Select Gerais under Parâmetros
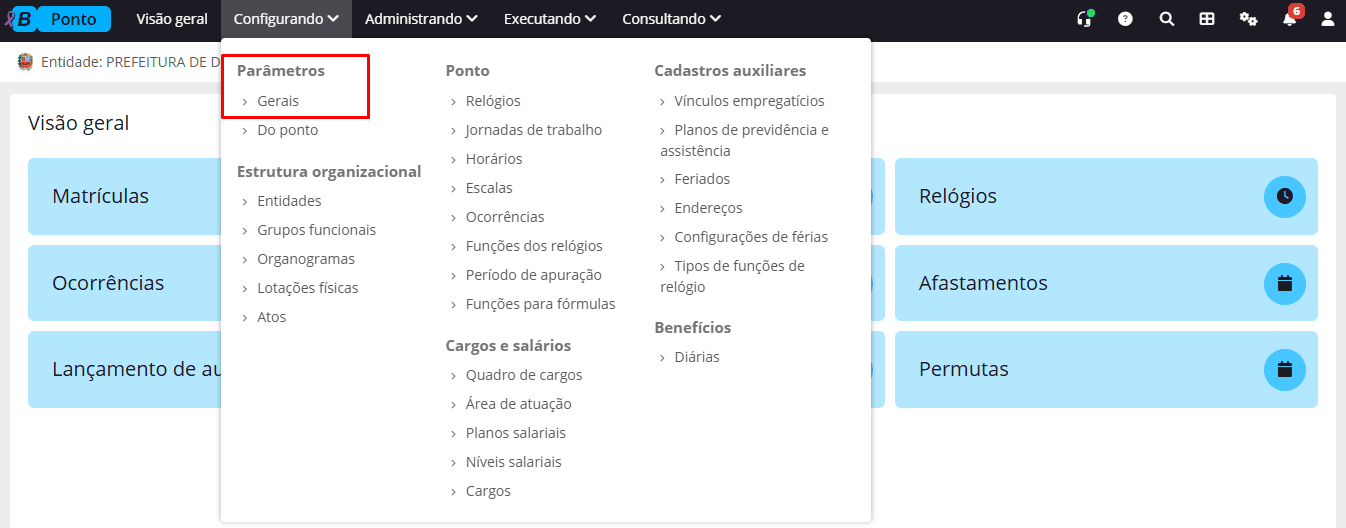Screen dimensions: 1346x528 click(x=278, y=101)
